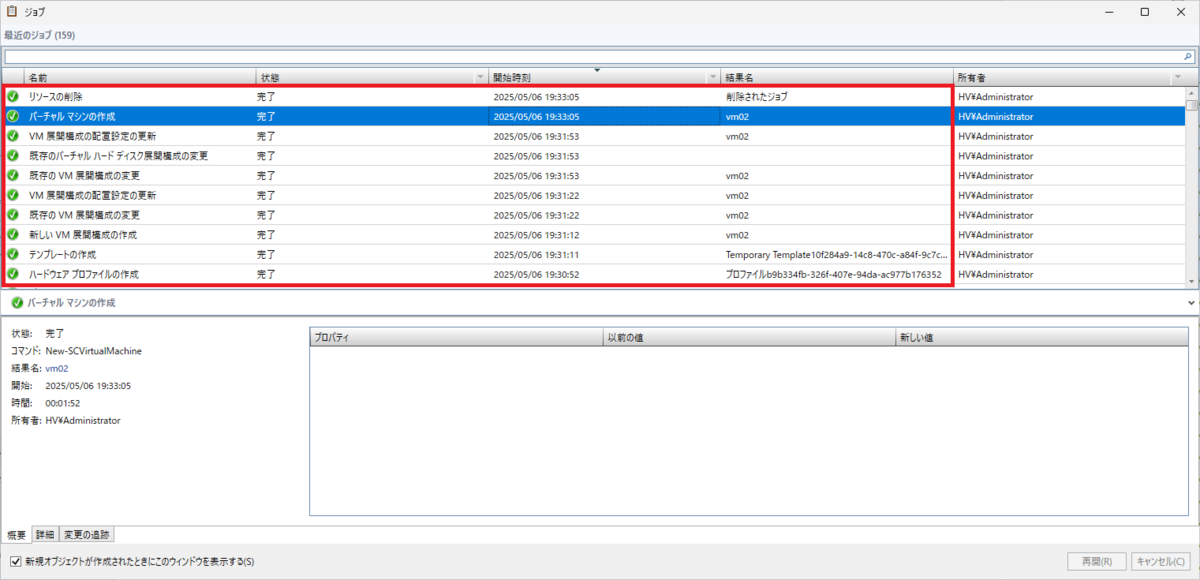
Task: Click the ジョブ window title icon
Action: point(12,12)
